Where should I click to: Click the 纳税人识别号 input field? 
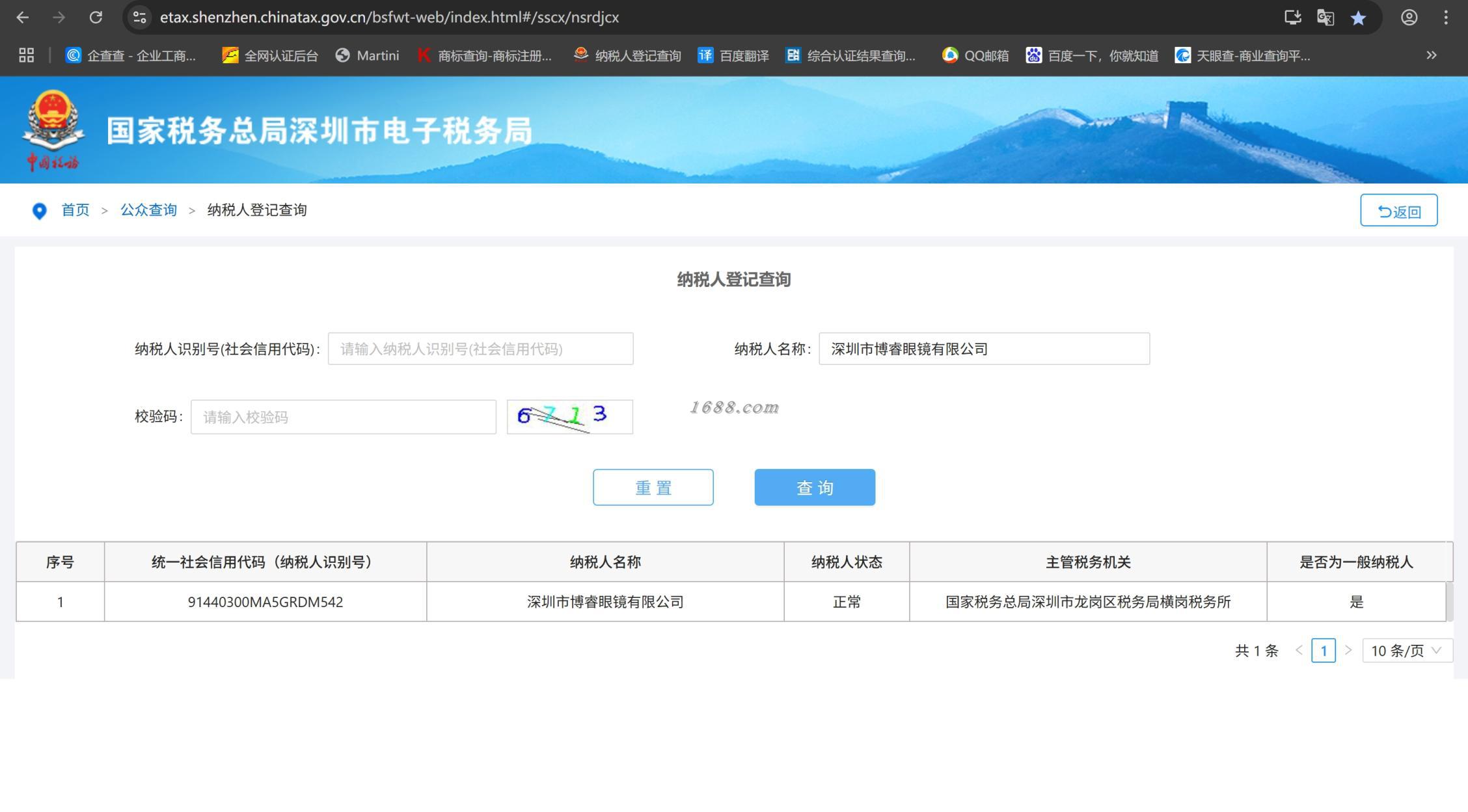click(x=480, y=349)
